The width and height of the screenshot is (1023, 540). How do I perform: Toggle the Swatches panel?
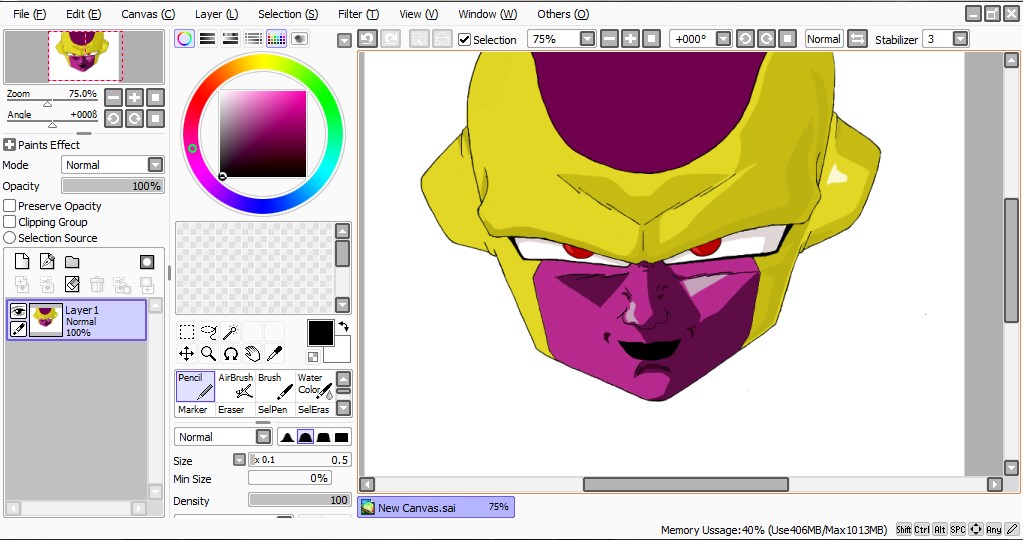pos(276,38)
